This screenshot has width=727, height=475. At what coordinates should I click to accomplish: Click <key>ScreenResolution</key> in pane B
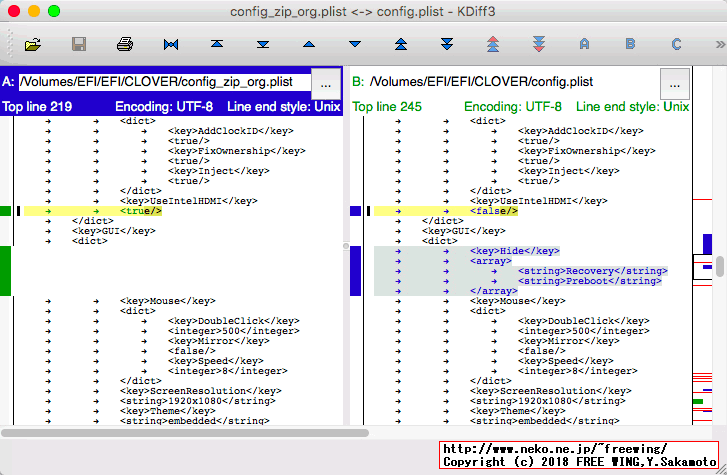click(550, 391)
